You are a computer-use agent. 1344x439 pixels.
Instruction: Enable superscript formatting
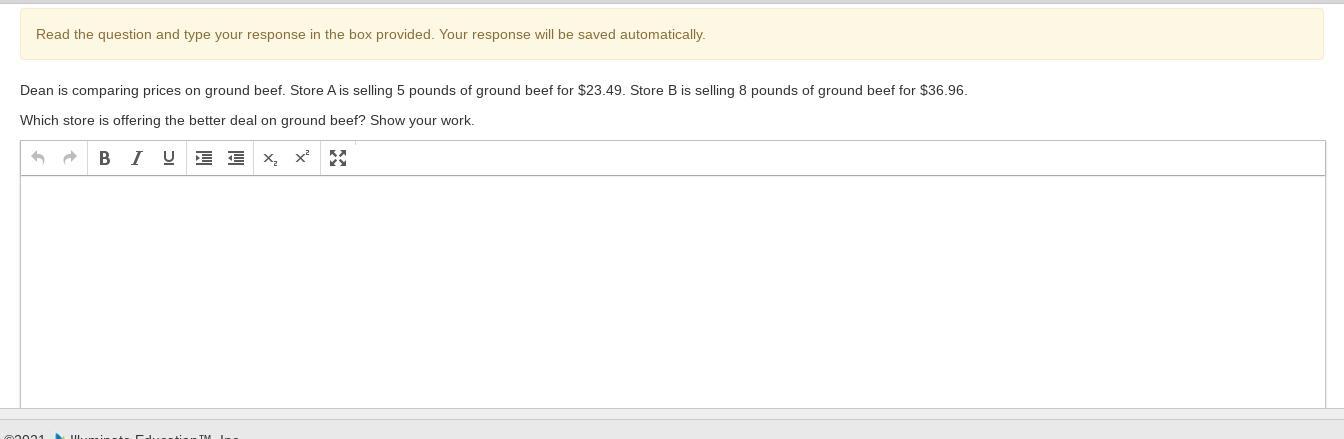click(302, 158)
